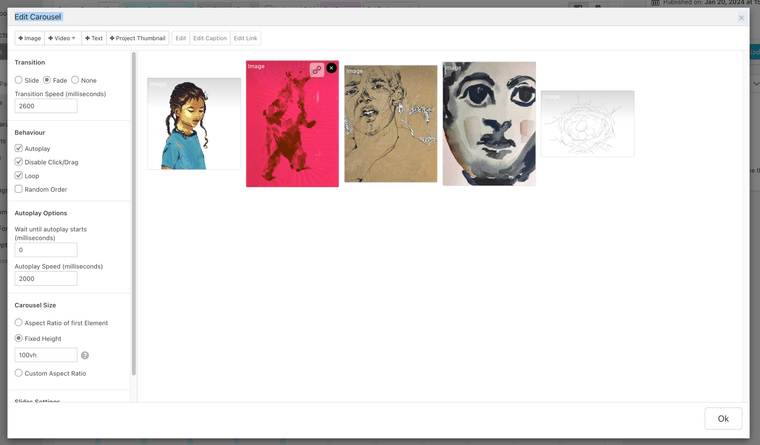The width and height of the screenshot is (760, 445).
Task: Select Aspect Ratio of first Element
Action: [19, 323]
